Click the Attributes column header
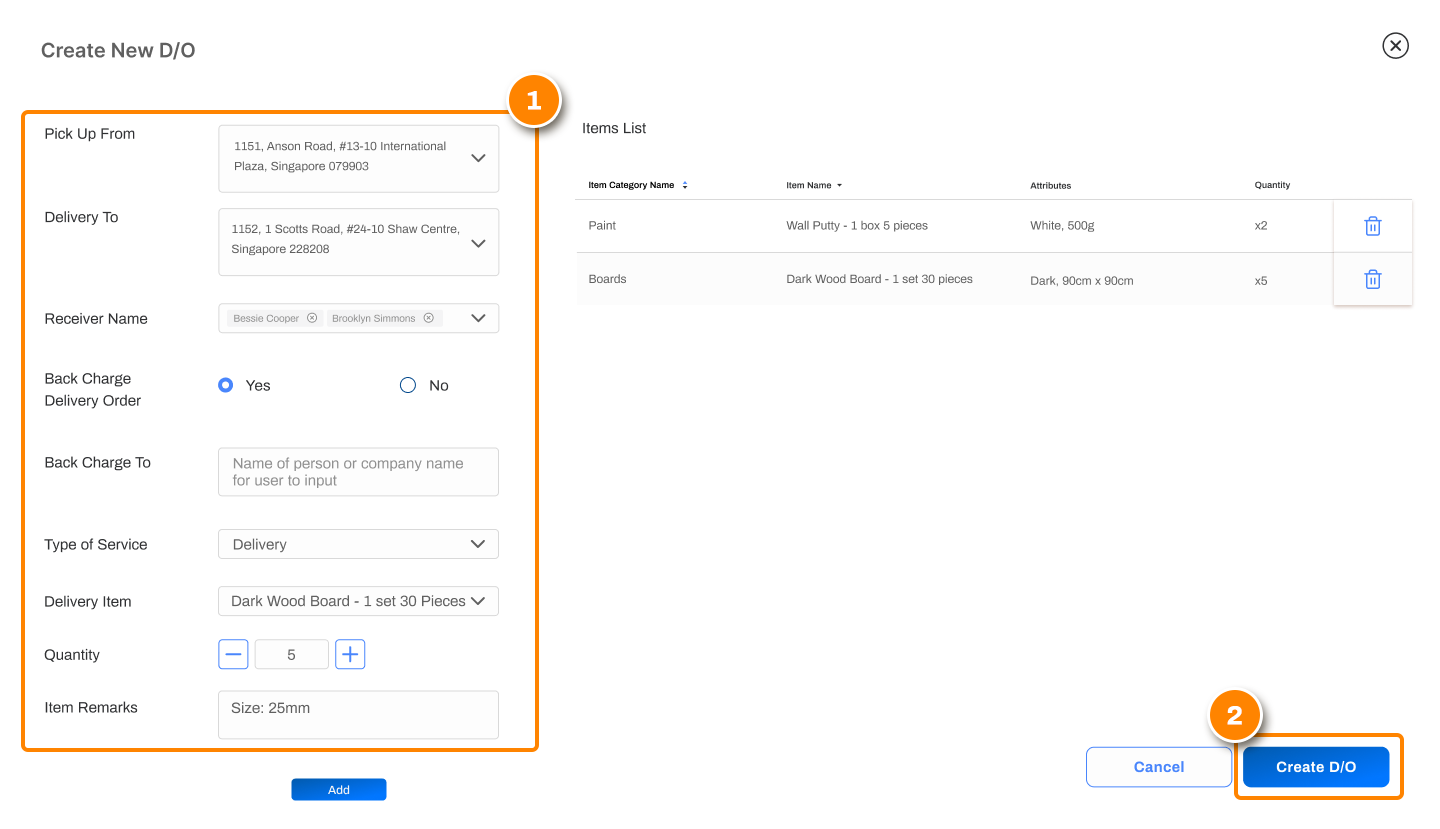This screenshot has height=829, width=1440. tap(1051, 186)
